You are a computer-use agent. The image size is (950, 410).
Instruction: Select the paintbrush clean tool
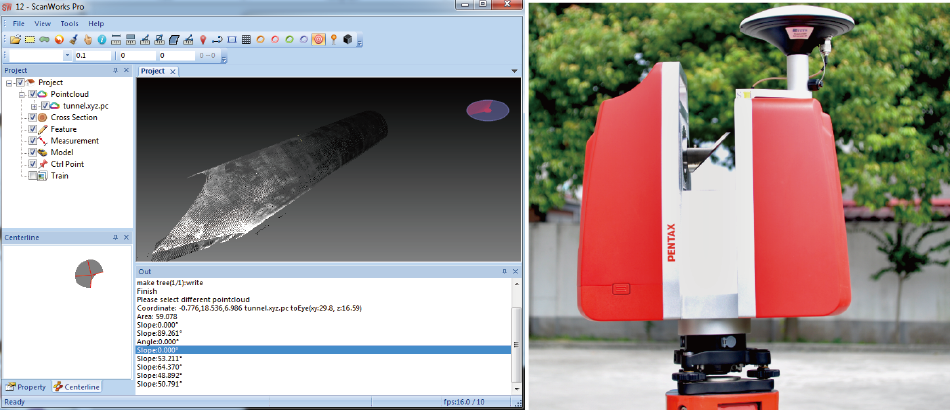73,39
